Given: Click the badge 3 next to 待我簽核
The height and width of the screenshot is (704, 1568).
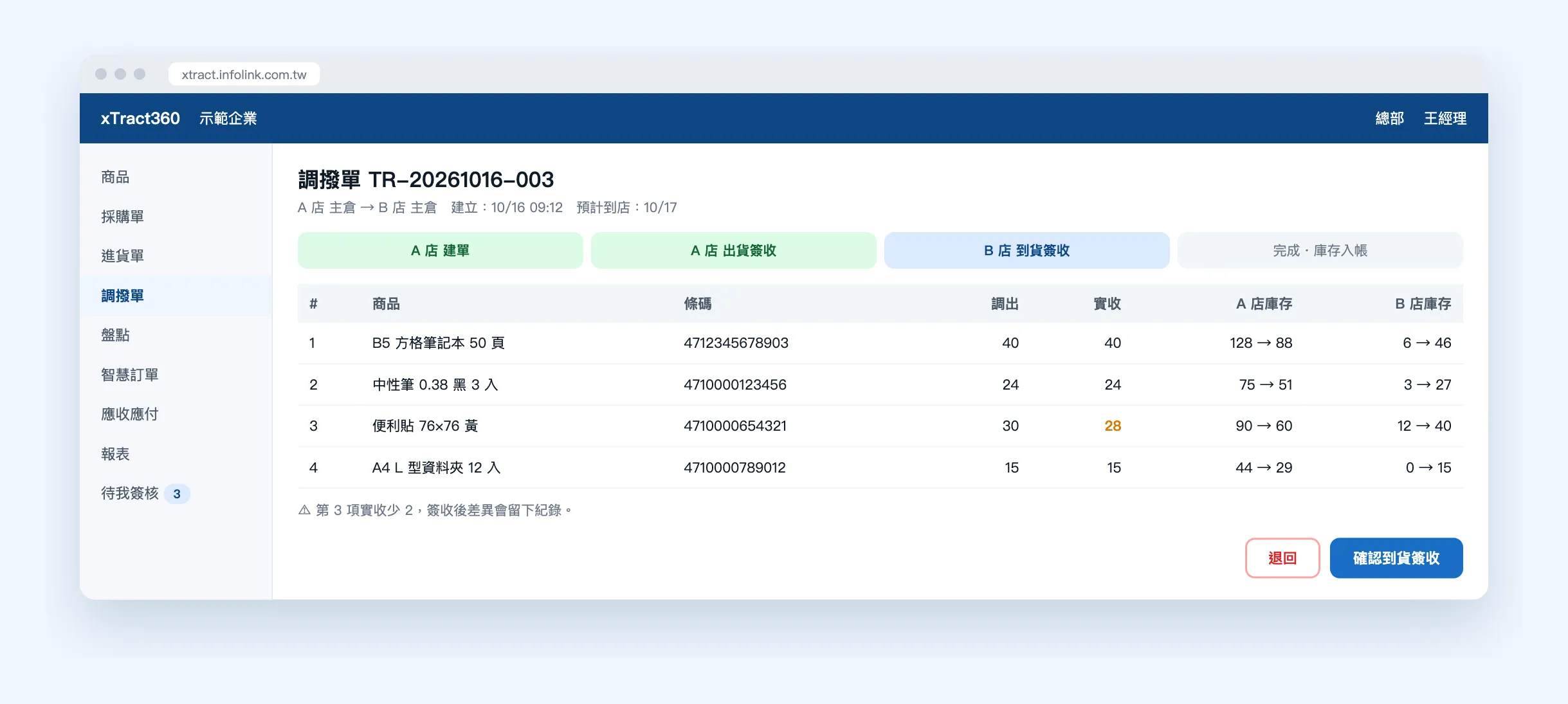Looking at the screenshot, I should click(x=177, y=494).
